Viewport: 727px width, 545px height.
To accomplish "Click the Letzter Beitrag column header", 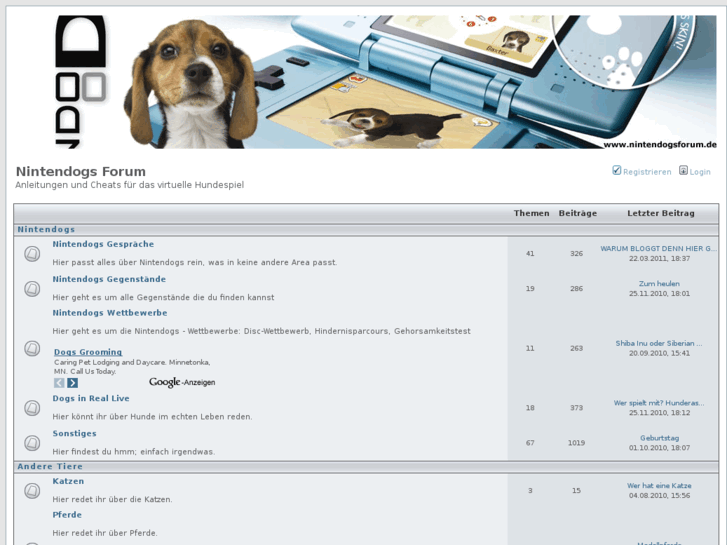I will (x=661, y=213).
